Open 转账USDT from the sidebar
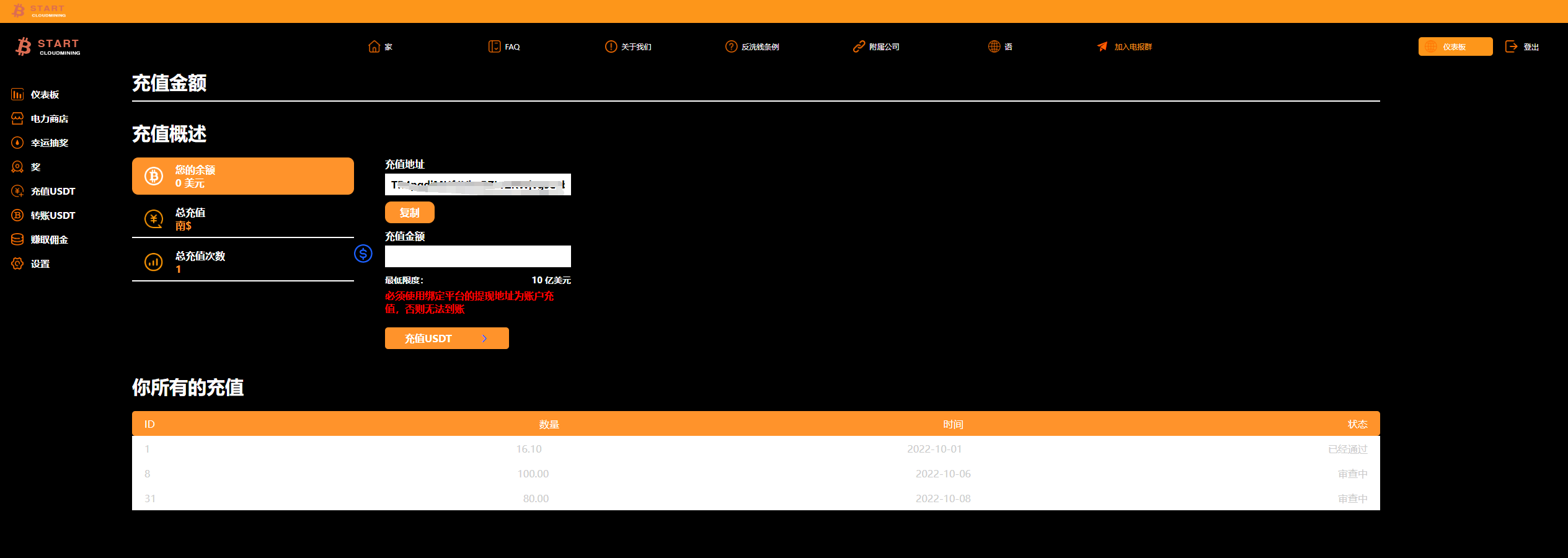Screen dimensions: 1568x558 pos(53,215)
